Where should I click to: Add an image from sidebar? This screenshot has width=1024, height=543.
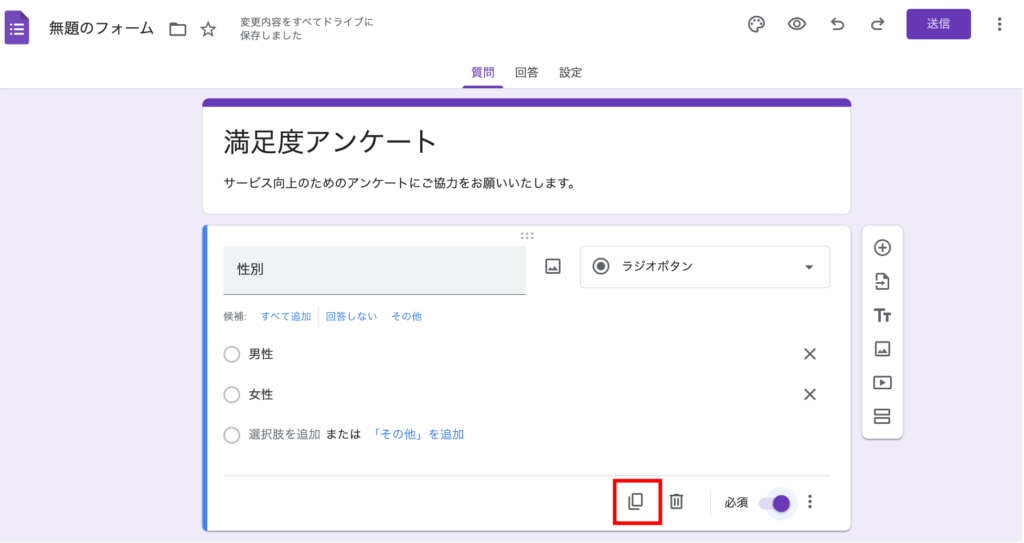882,349
